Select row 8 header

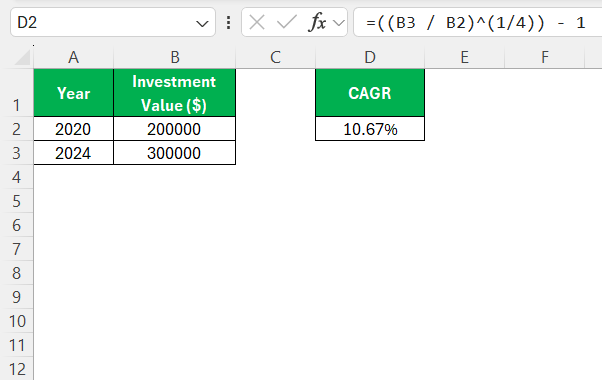tap(17, 273)
